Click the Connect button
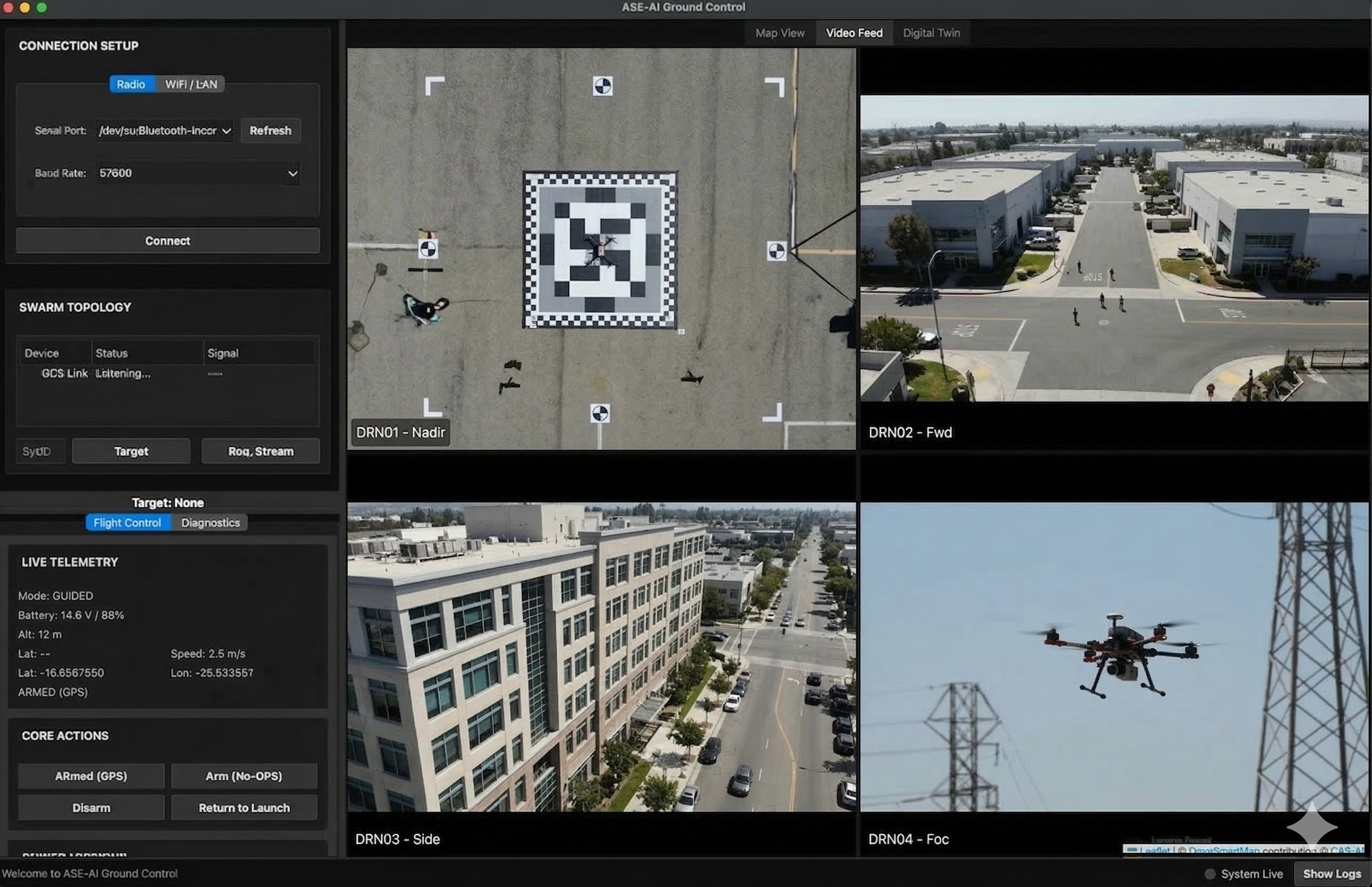1372x887 pixels. [x=167, y=240]
